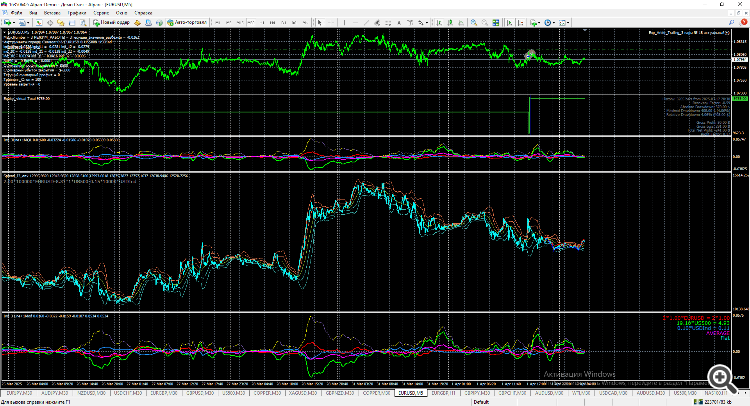
Task: Switch to the EURGBP,H1 chart tab
Action: pos(443,393)
